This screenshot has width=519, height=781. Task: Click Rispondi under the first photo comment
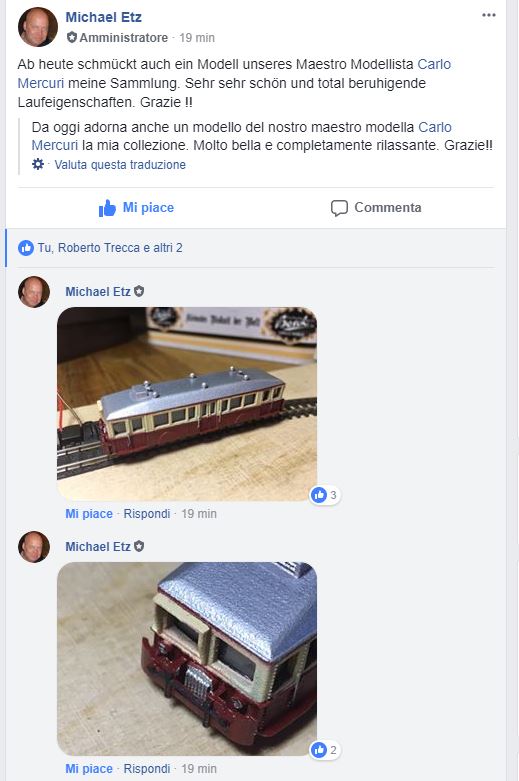pos(147,514)
